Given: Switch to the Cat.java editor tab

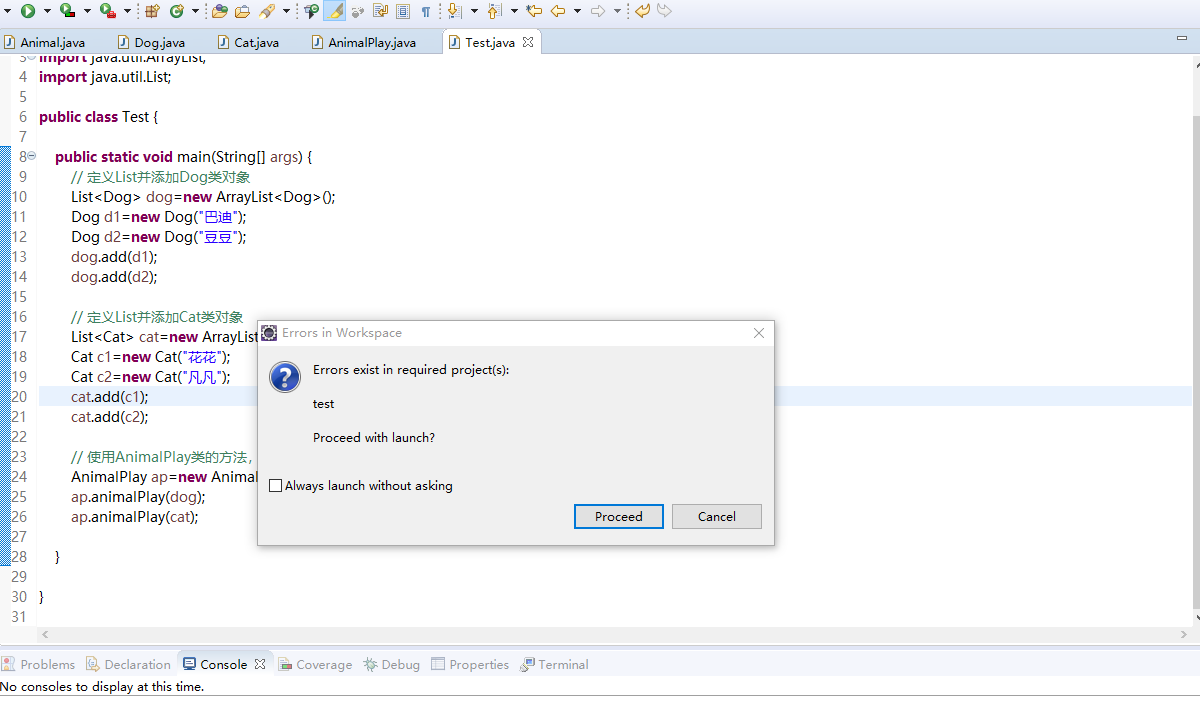Looking at the screenshot, I should tap(249, 42).
